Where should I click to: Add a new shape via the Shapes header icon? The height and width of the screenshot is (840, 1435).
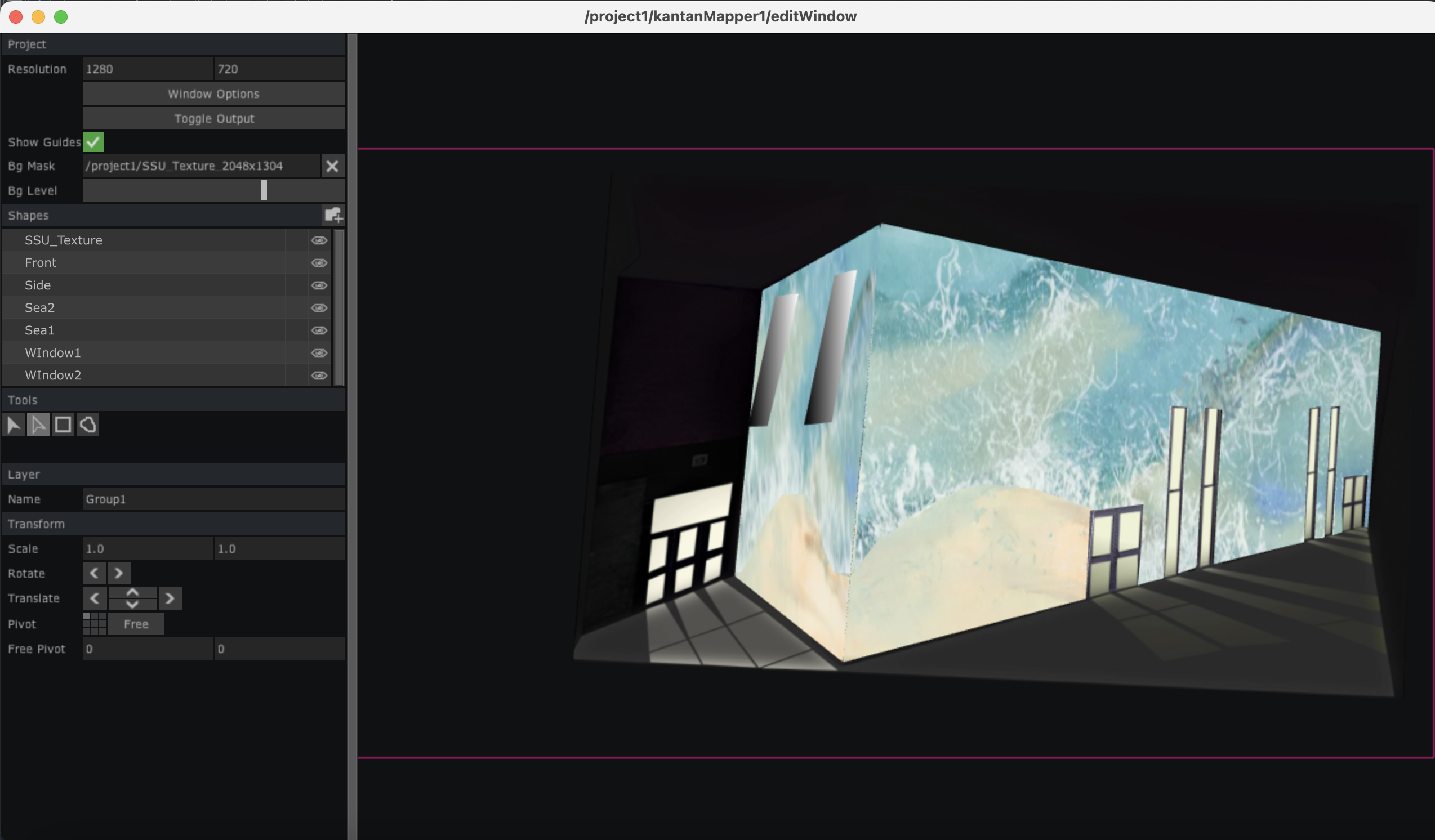click(334, 215)
